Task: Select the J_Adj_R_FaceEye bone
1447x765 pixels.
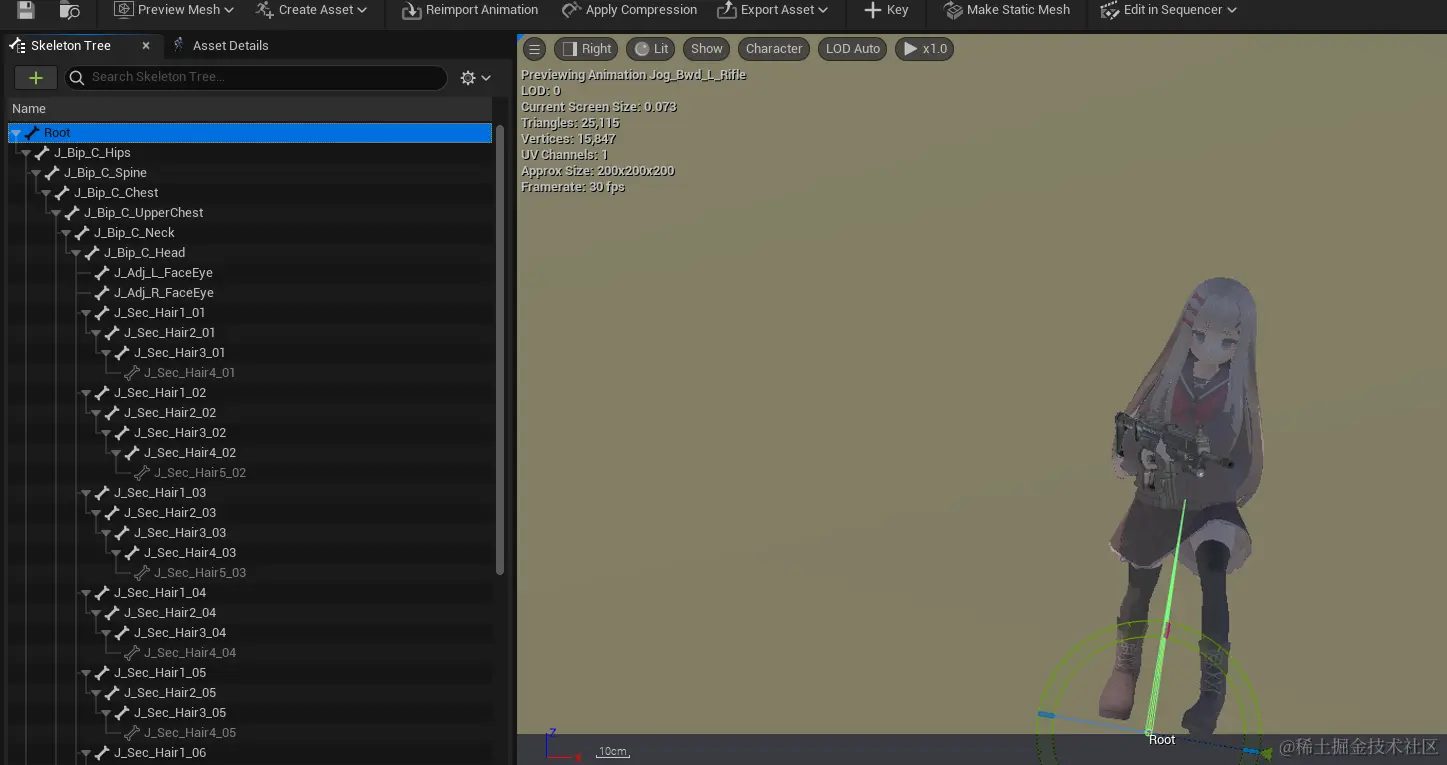Action: tap(164, 293)
